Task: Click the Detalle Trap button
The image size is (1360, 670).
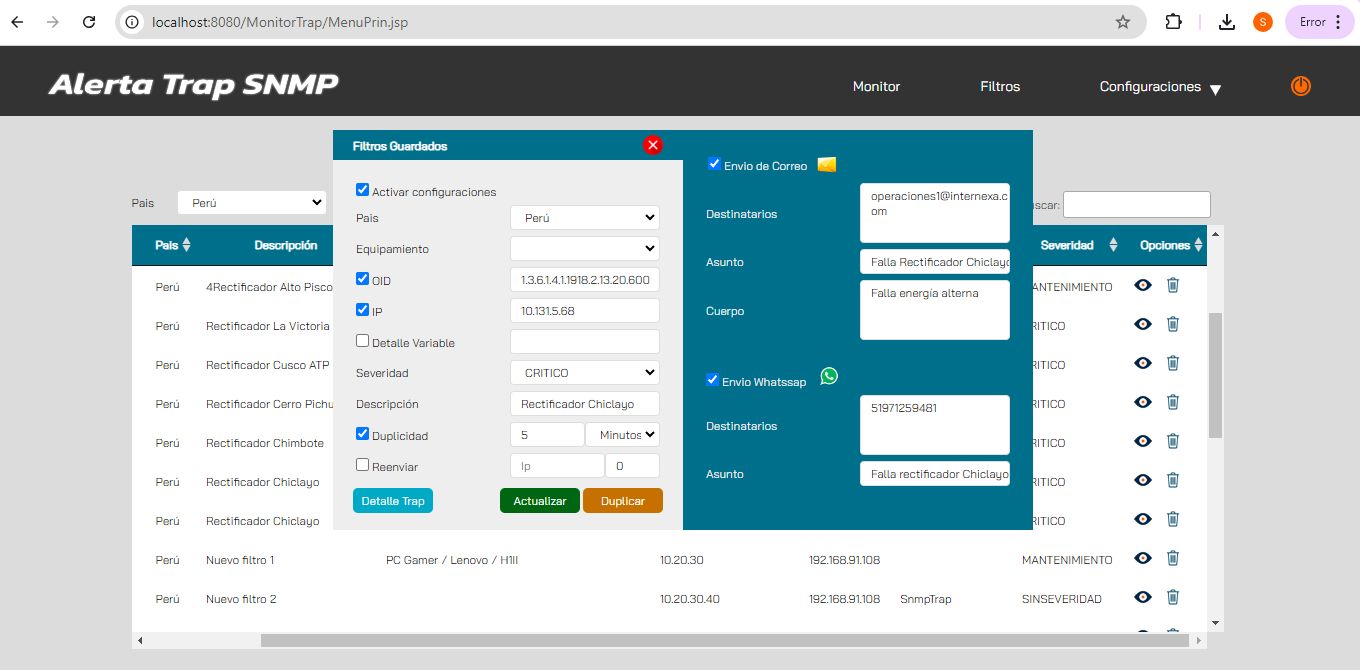Action: [x=393, y=501]
